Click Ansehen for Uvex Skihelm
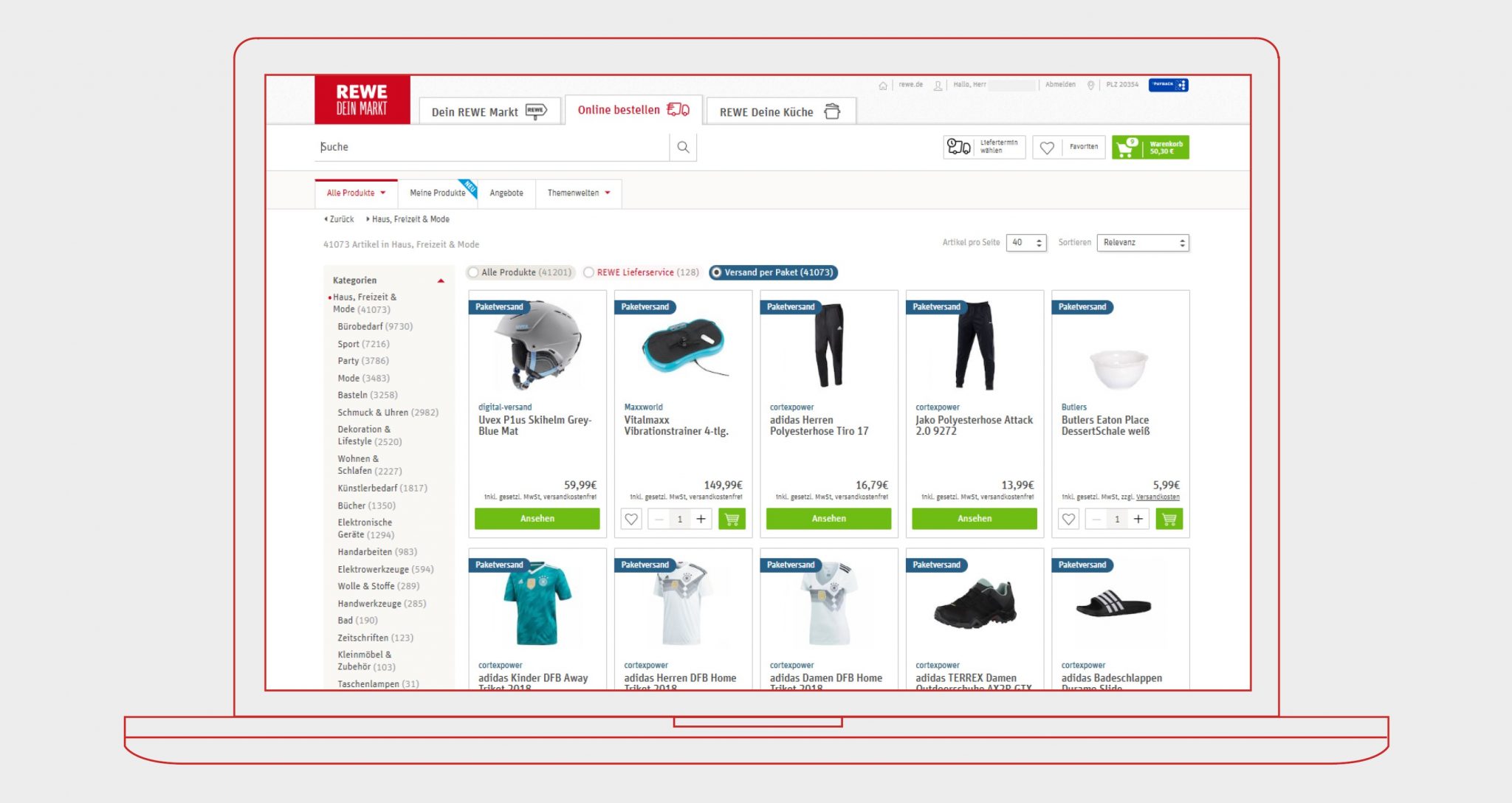1512x803 pixels. tap(537, 519)
